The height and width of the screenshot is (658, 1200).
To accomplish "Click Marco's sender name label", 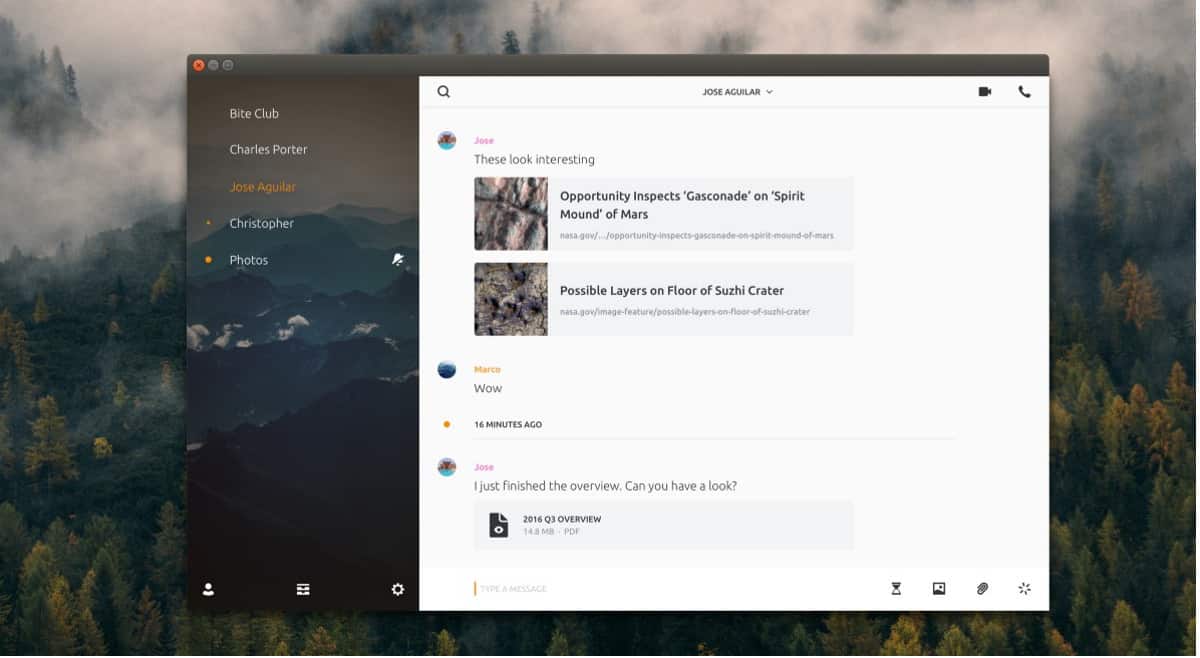I will click(x=487, y=370).
